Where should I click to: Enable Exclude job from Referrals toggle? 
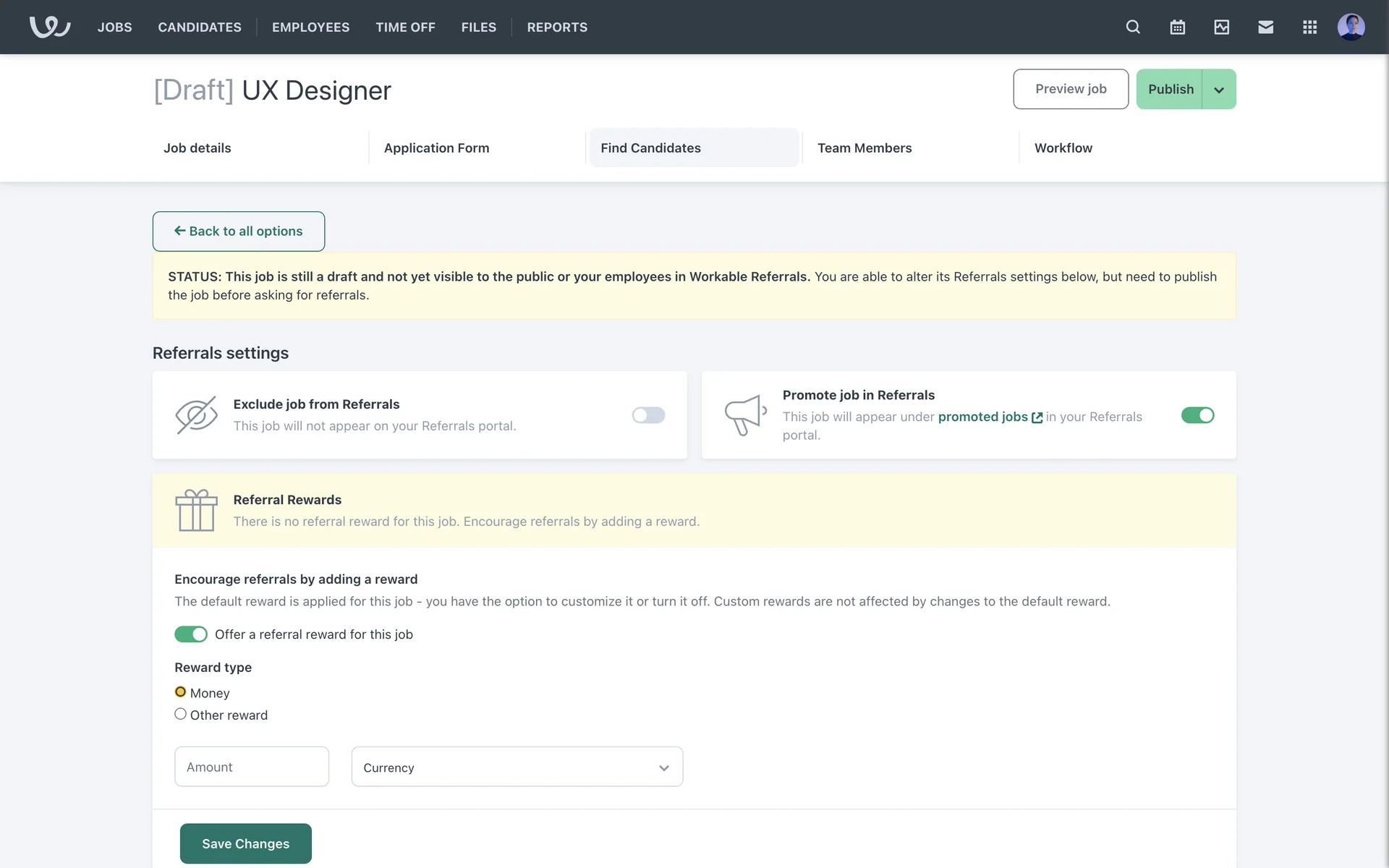pyautogui.click(x=648, y=415)
